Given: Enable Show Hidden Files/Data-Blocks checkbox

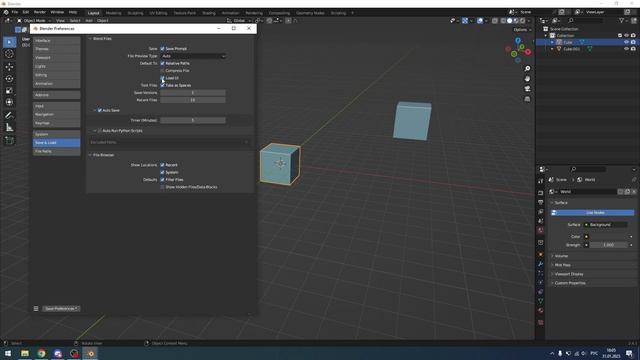Looking at the screenshot, I should click(x=162, y=187).
